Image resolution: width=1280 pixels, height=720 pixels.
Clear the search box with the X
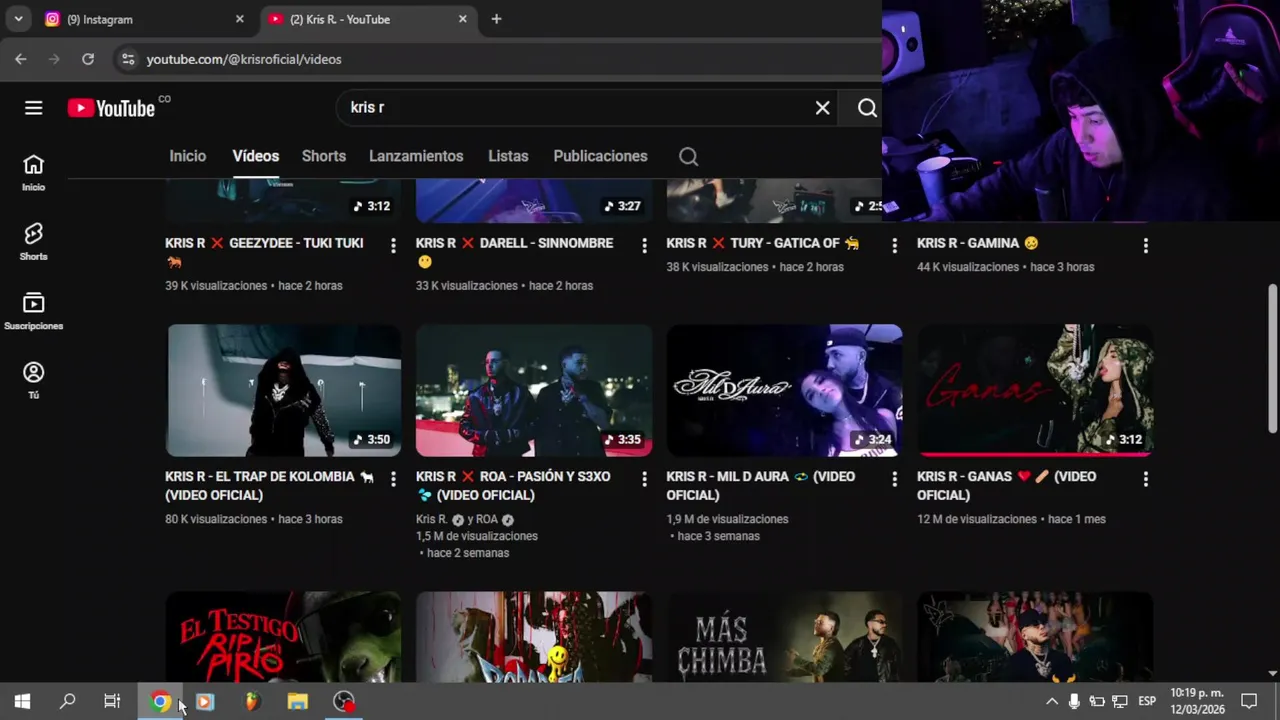[x=822, y=108]
